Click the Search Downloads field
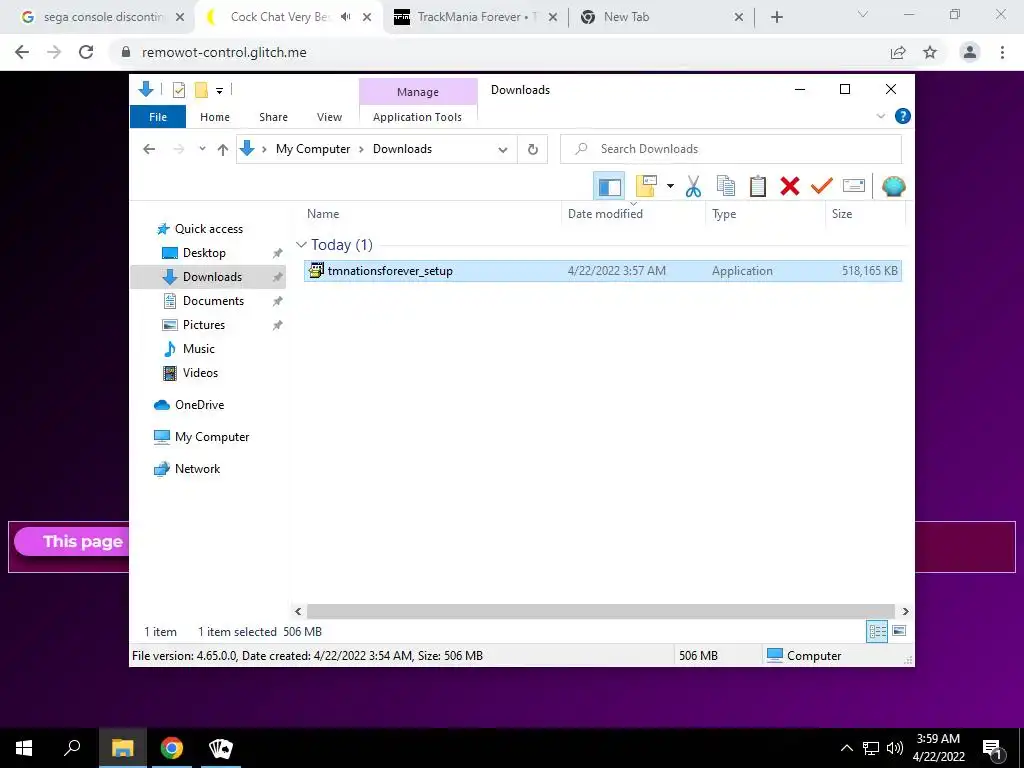This screenshot has width=1024, height=768. click(x=731, y=149)
